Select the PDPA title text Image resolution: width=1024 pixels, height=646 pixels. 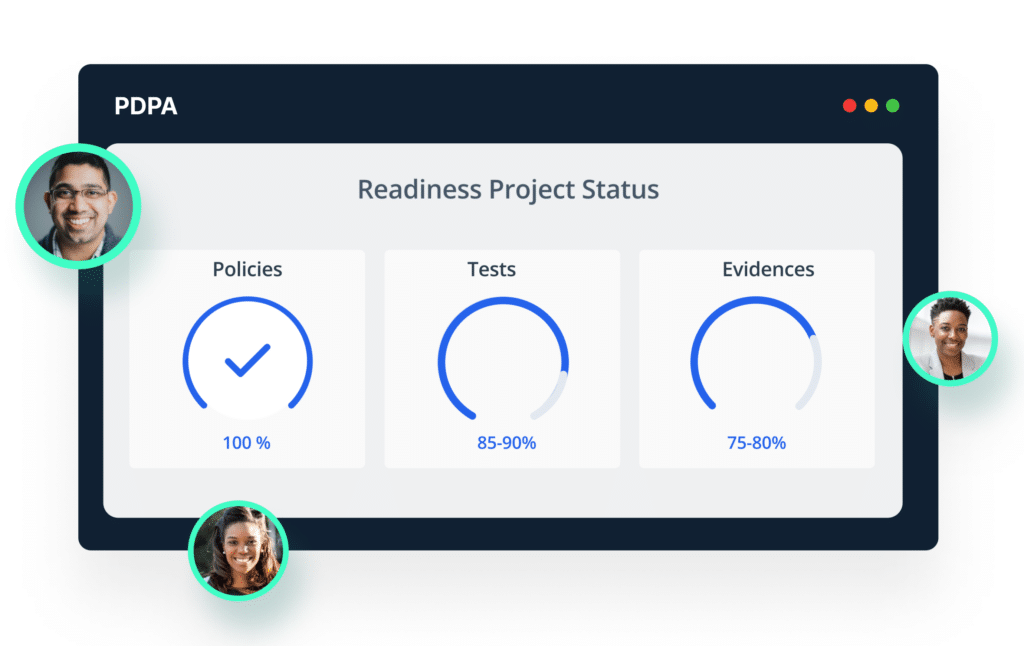click(x=146, y=106)
